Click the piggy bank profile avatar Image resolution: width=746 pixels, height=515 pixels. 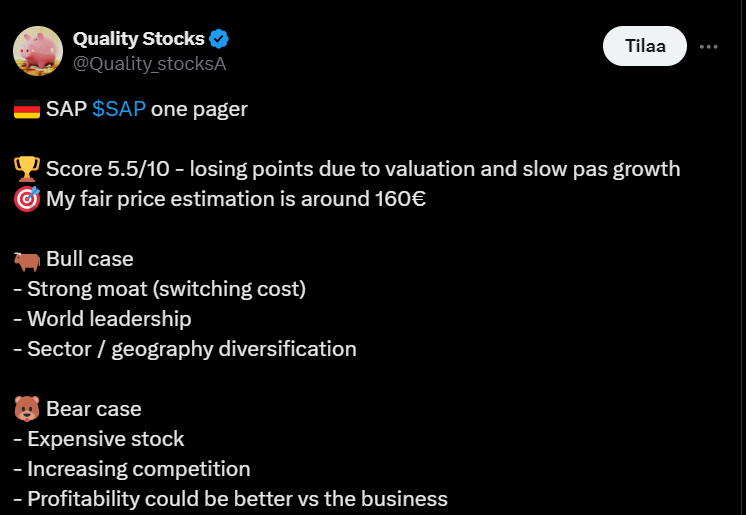pos(37,50)
